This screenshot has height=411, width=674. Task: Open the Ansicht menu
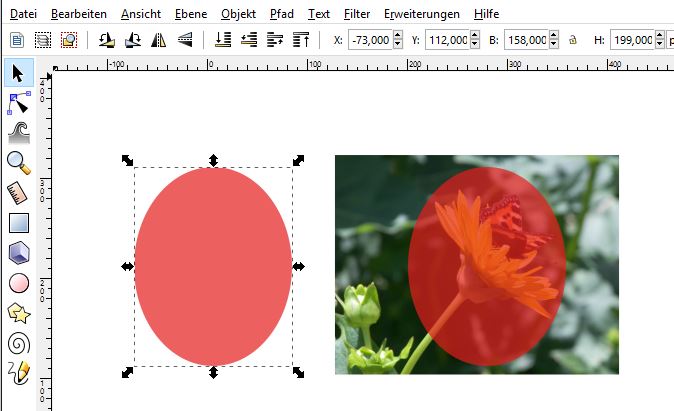pos(141,14)
